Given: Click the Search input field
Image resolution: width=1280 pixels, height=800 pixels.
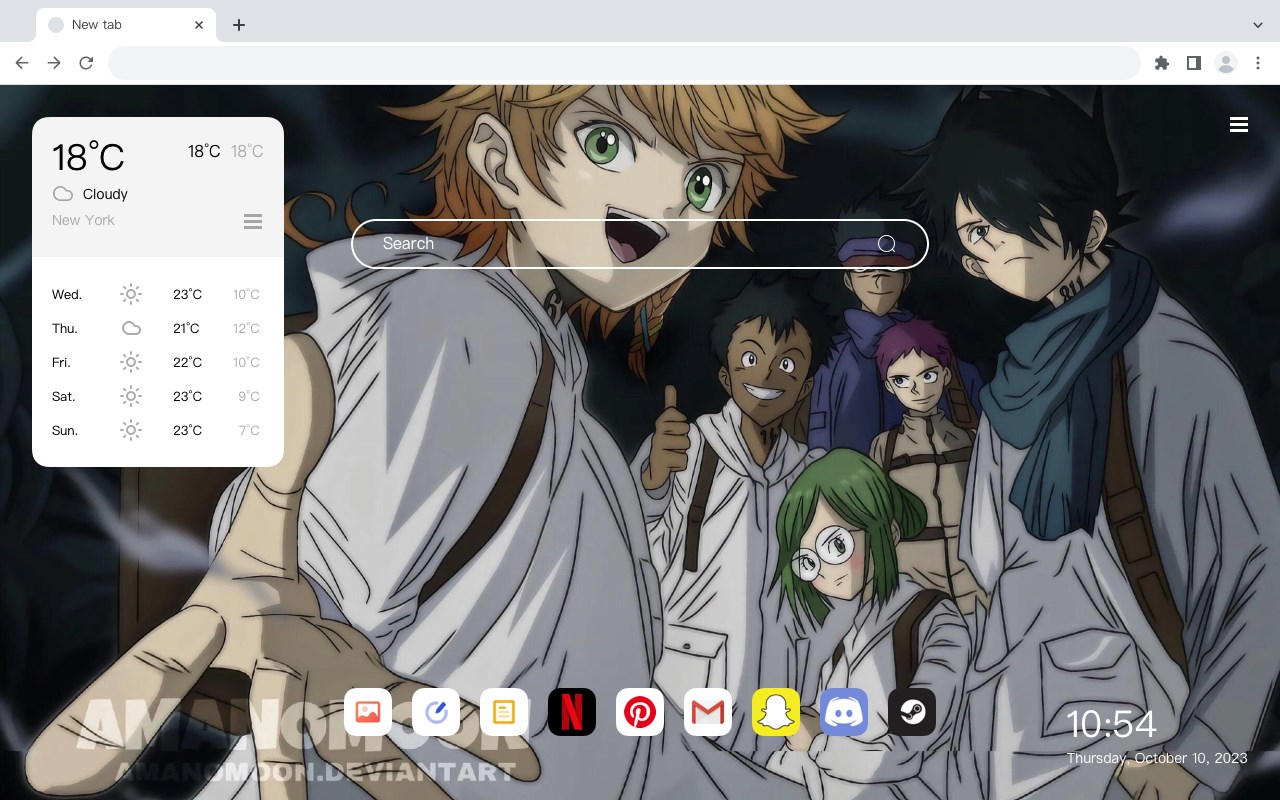Looking at the screenshot, I should pos(640,244).
